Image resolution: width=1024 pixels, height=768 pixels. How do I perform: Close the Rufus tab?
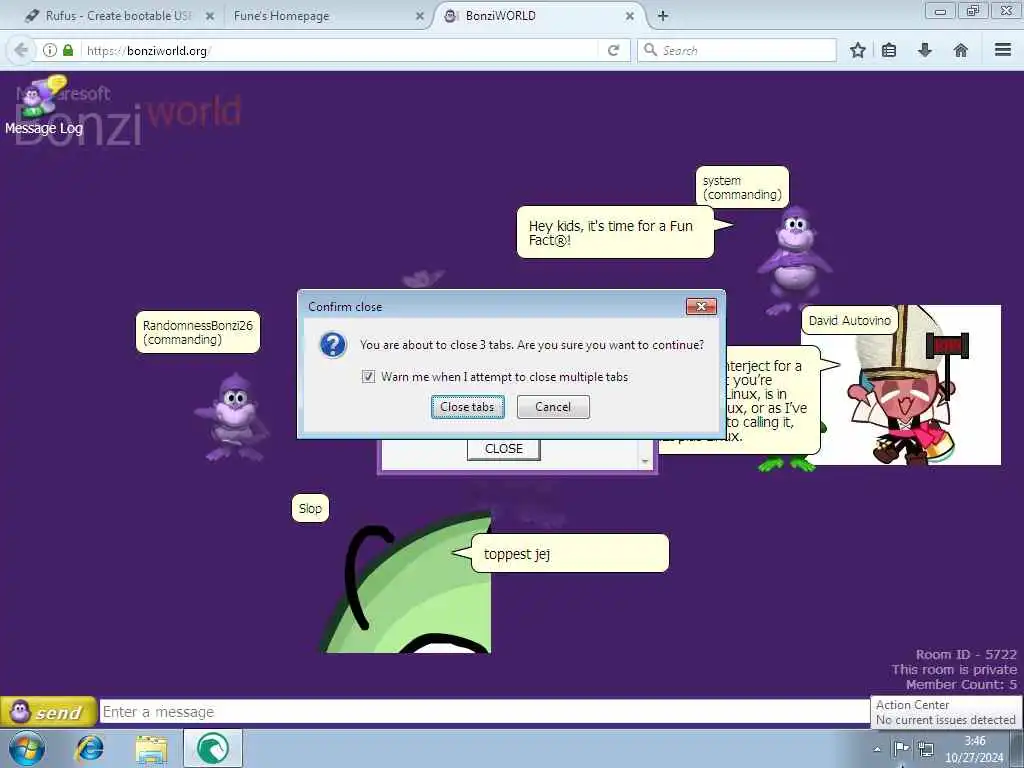pyautogui.click(x=210, y=16)
